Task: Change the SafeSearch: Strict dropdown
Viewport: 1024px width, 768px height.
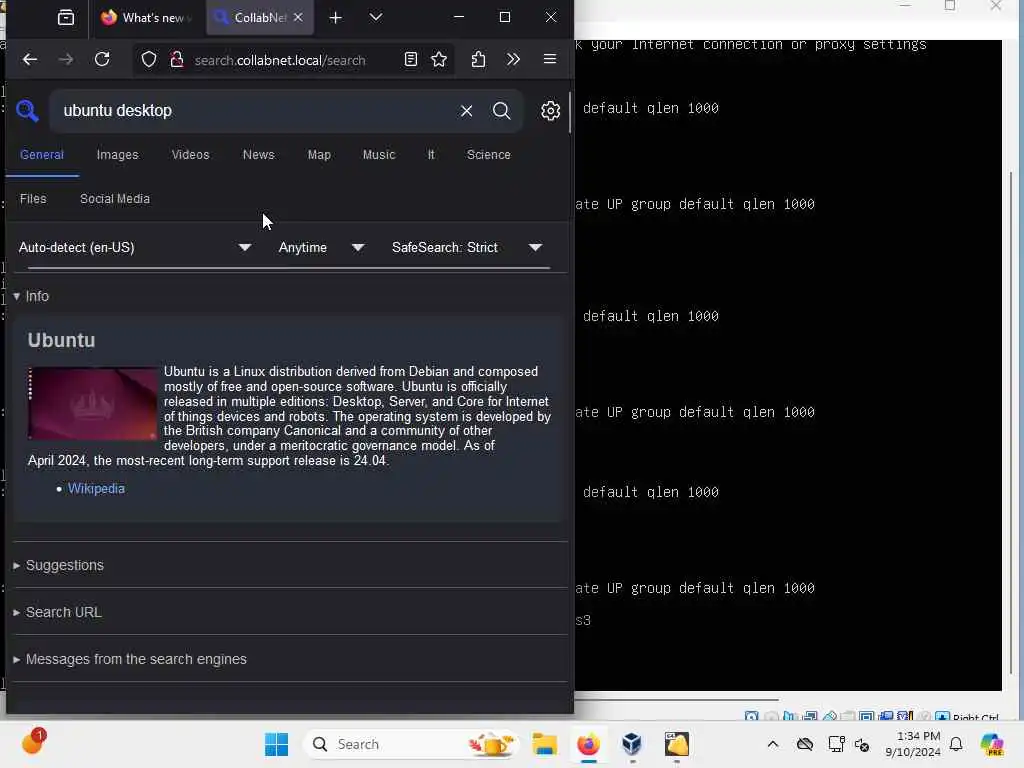Action: 467,248
